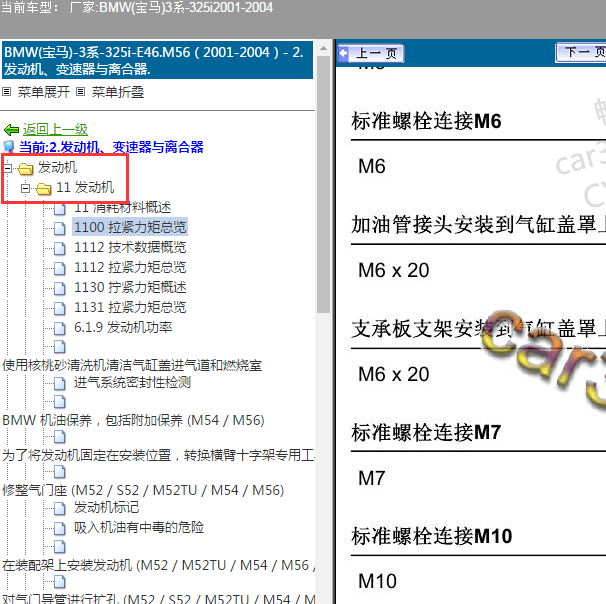Viewport: 606px width, 604px height.
Task: Click heading 加油管接头安装到气缸盖罩
Action: [x=478, y=225]
